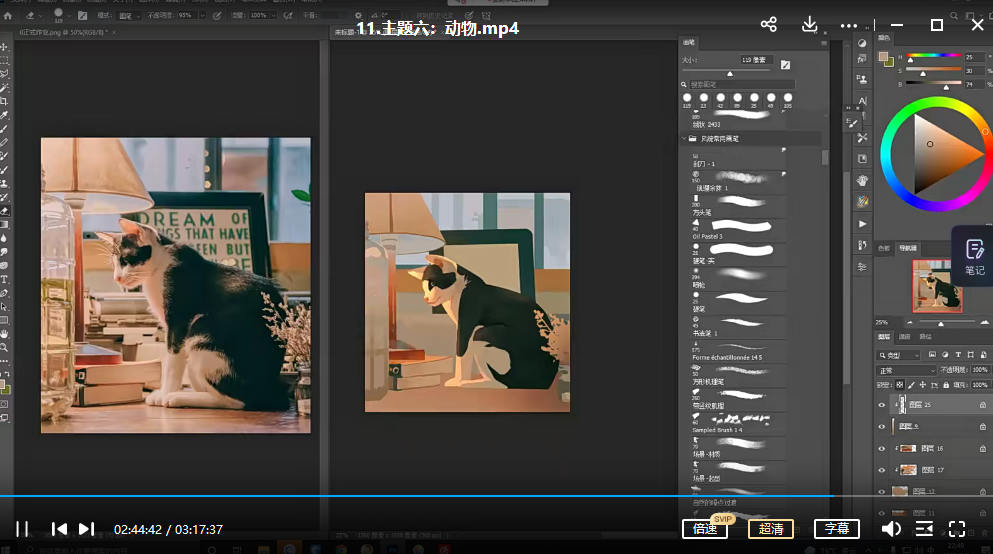Select the Move tool in Photoshop toolbar
The height and width of the screenshot is (554, 993).
(5, 47)
